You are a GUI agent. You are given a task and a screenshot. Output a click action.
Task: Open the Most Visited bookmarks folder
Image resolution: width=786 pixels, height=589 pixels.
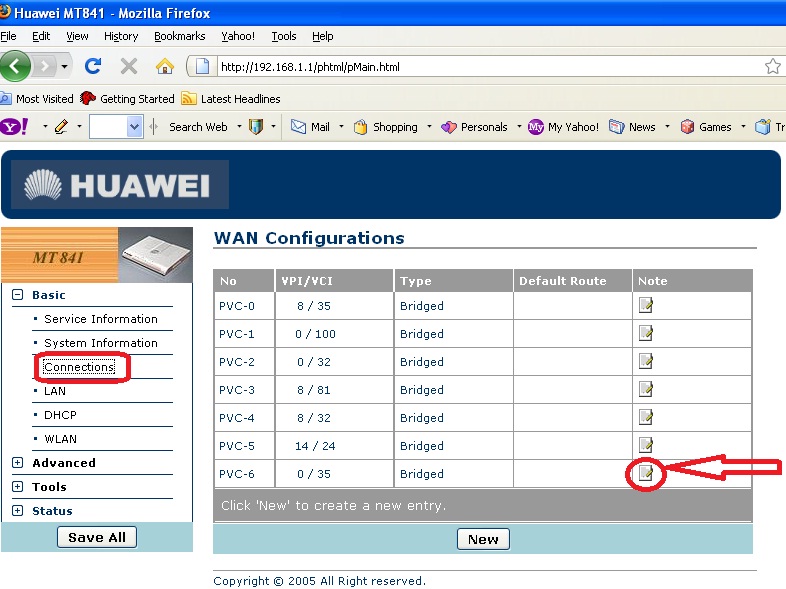coord(38,99)
